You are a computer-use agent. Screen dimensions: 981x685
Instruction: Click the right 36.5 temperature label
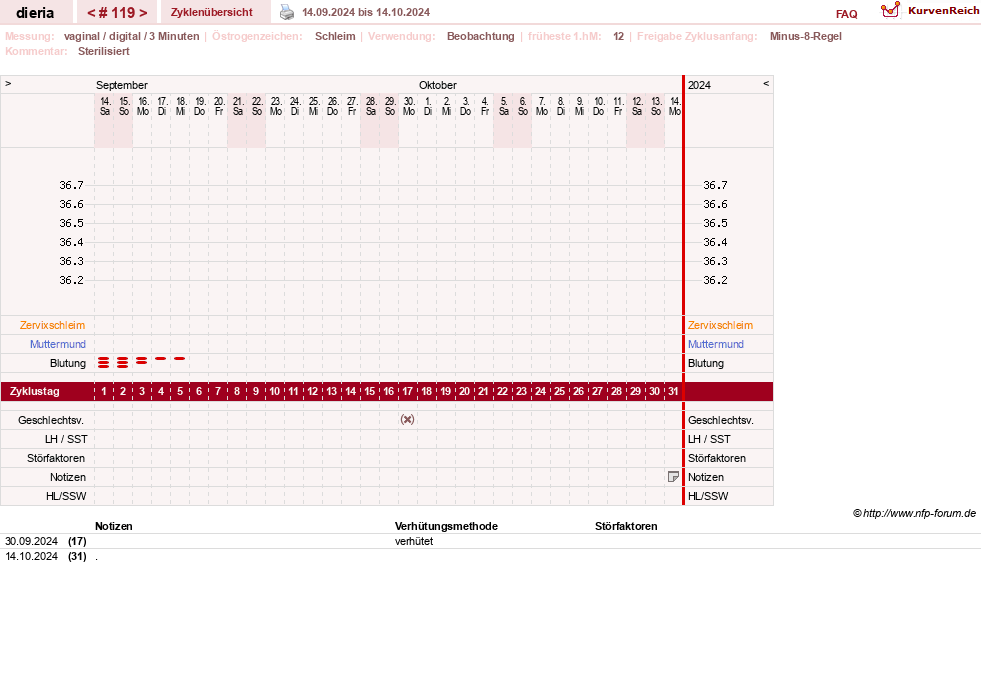pos(715,223)
